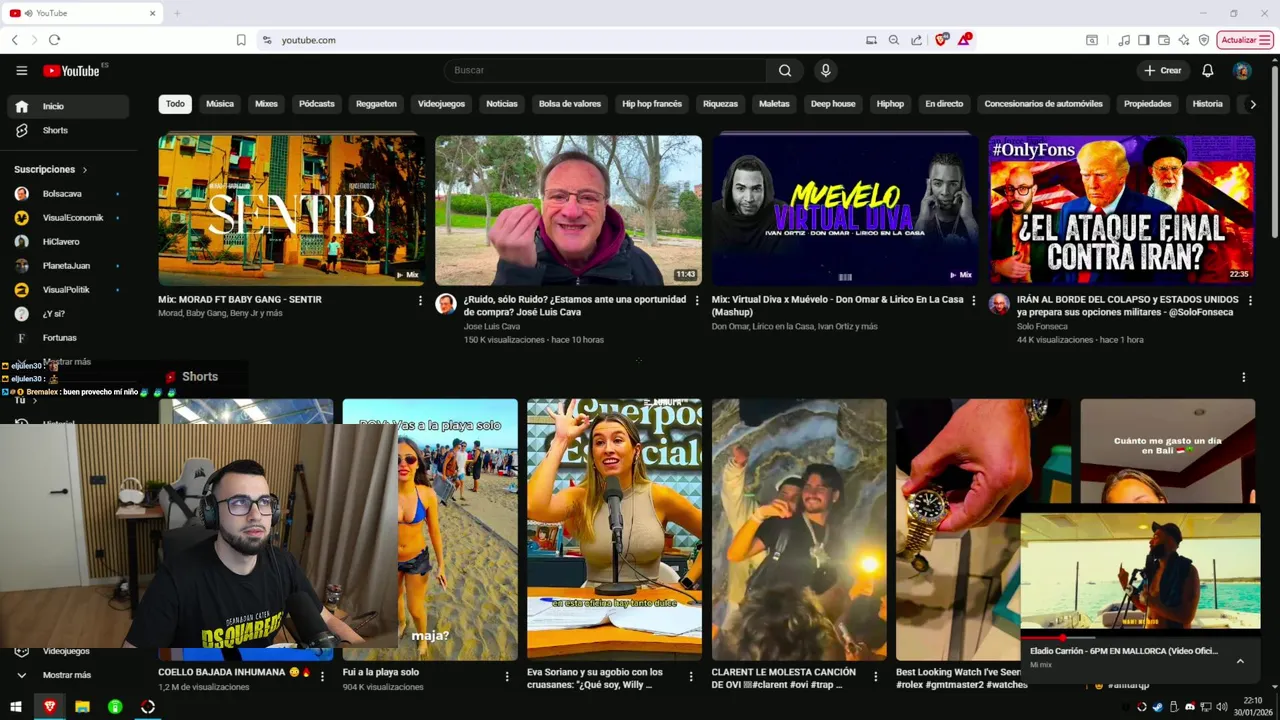Open Brave Rewards triangle icon
This screenshot has height=720, width=1280.
pos(964,40)
